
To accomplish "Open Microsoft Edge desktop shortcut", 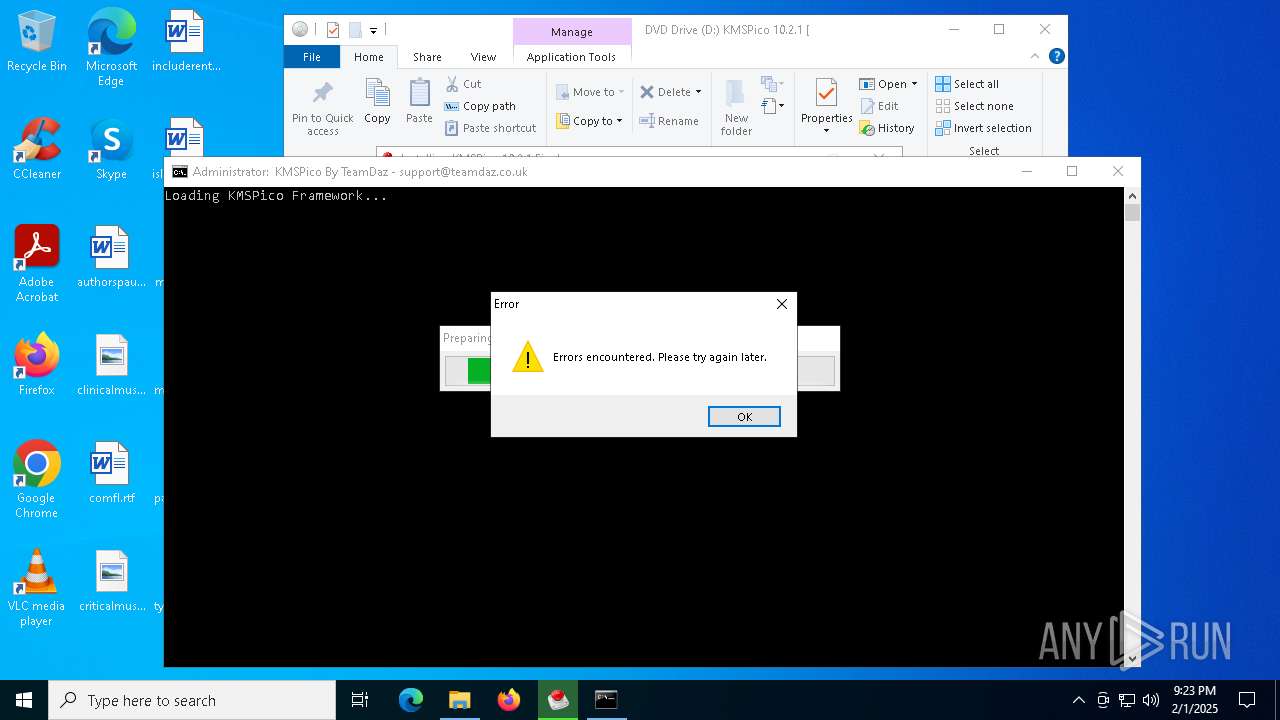I will click(x=111, y=47).
